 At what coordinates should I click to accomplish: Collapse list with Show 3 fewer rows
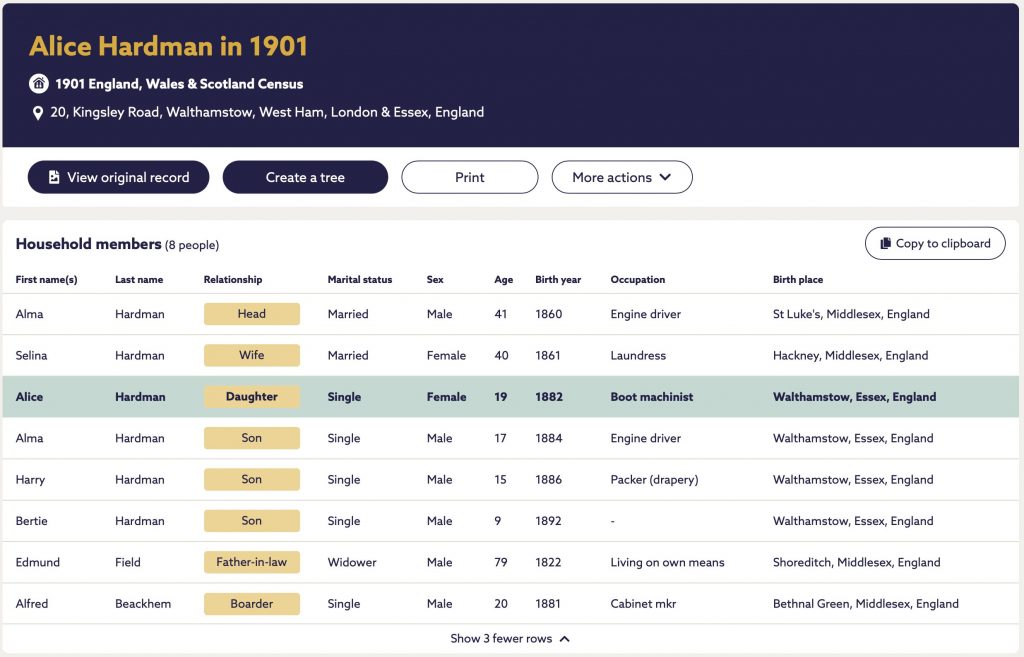[x=510, y=639]
